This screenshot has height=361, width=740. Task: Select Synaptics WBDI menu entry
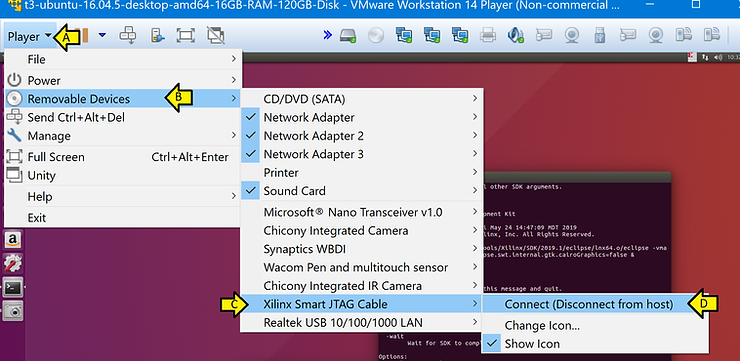click(362, 249)
